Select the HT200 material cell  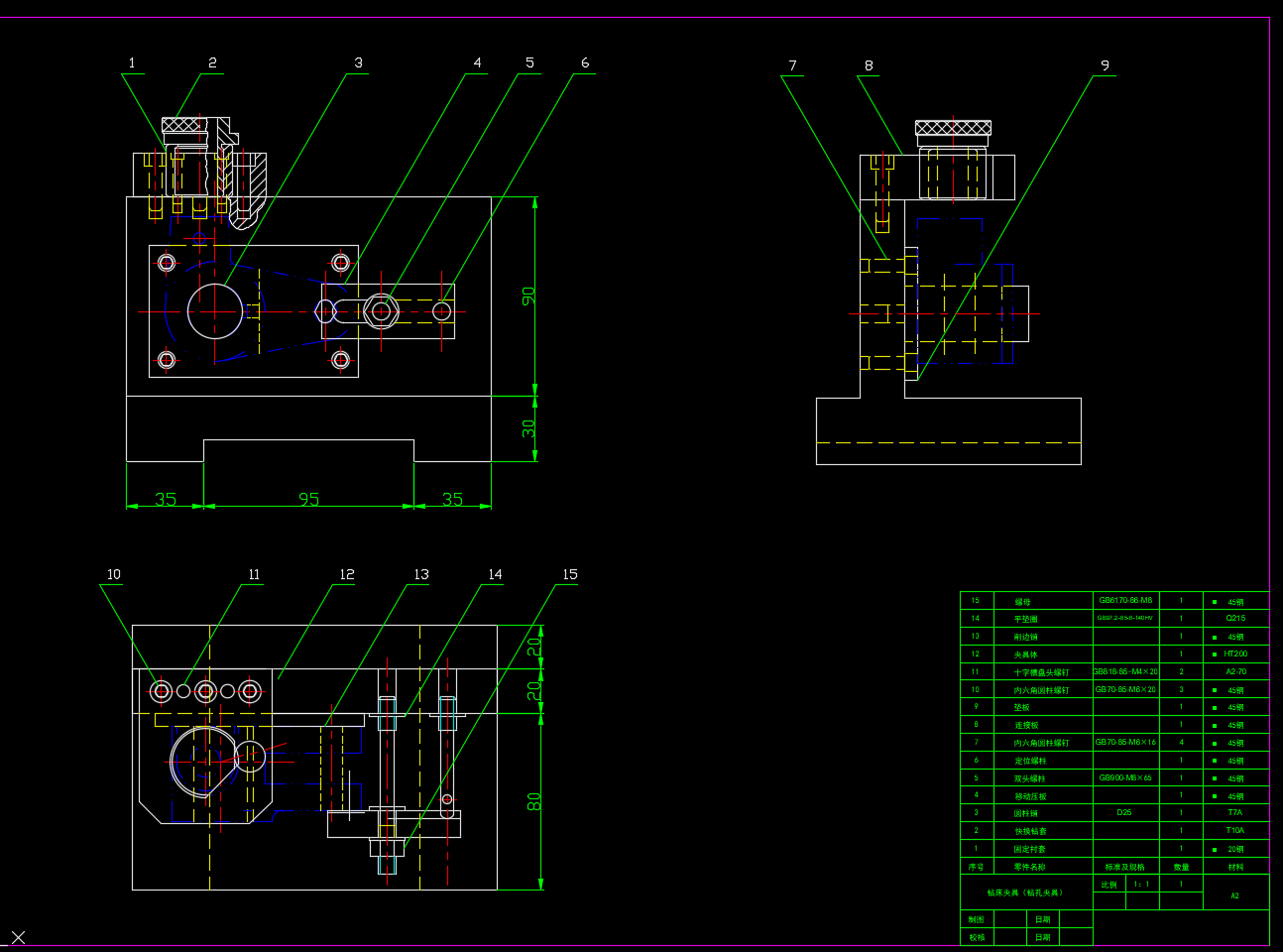click(1235, 654)
